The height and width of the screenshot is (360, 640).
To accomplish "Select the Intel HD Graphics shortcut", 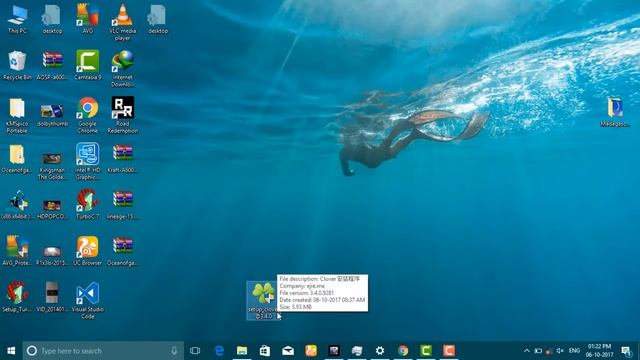I will (x=87, y=162).
